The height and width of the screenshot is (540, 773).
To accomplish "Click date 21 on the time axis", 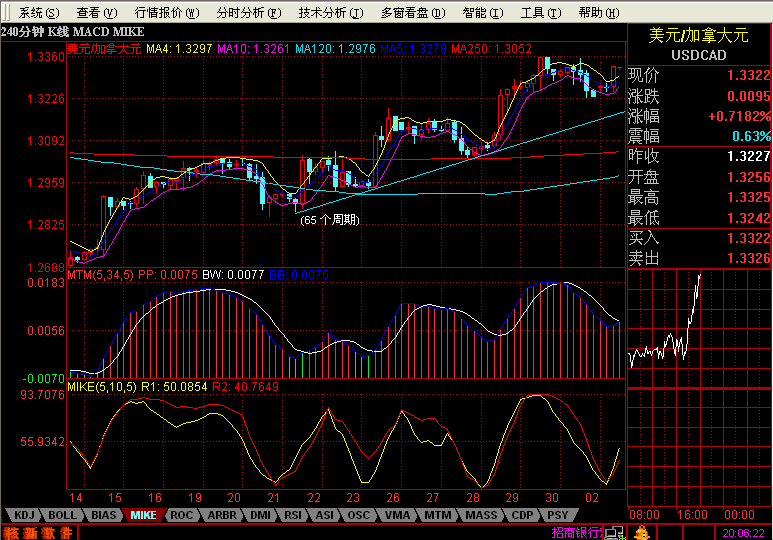I will [x=274, y=498].
